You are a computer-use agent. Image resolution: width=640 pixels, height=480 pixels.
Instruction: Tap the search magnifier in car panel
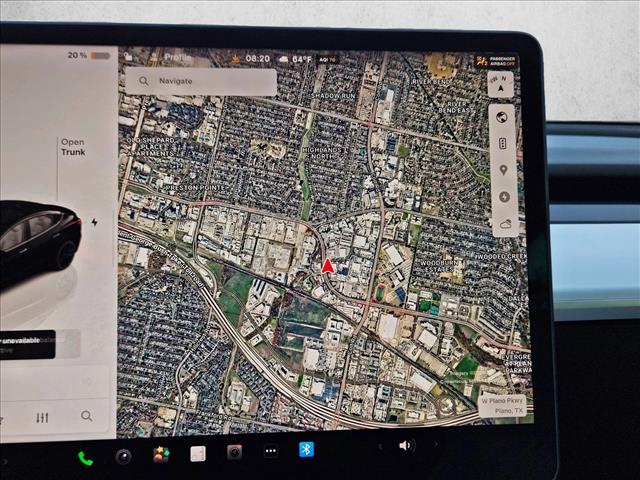pyautogui.click(x=87, y=416)
